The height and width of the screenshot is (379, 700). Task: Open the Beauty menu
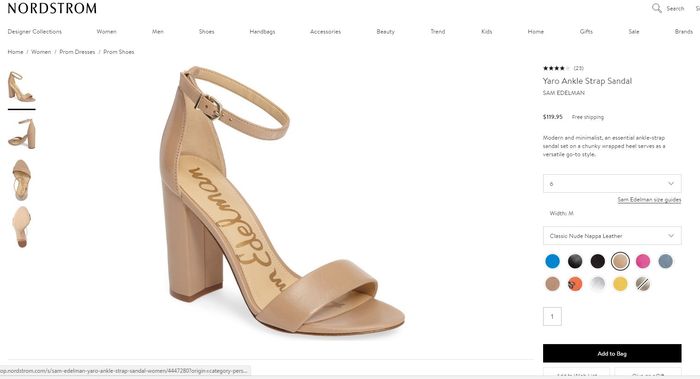pos(386,32)
